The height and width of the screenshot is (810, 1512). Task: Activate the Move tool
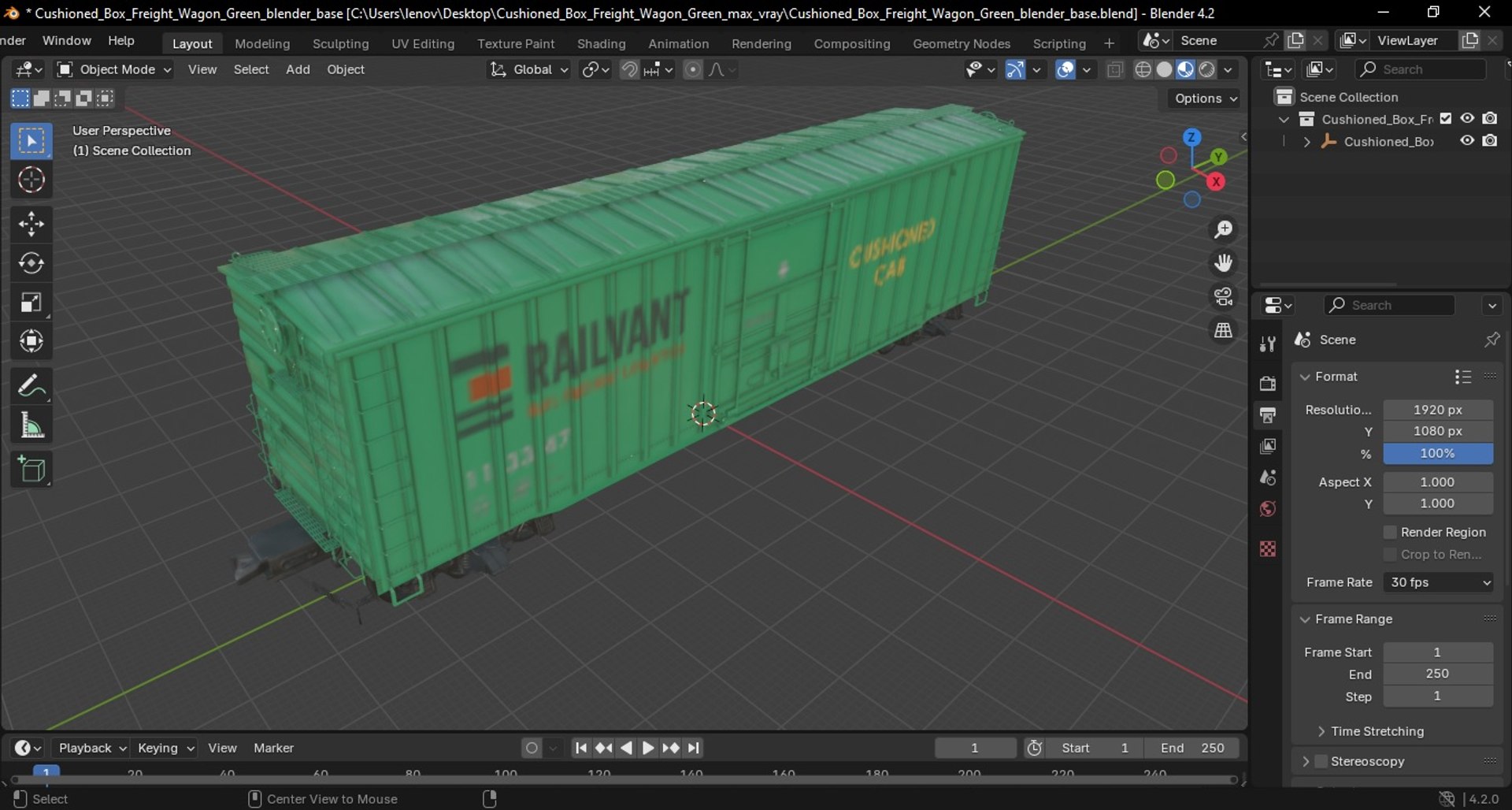(31, 225)
